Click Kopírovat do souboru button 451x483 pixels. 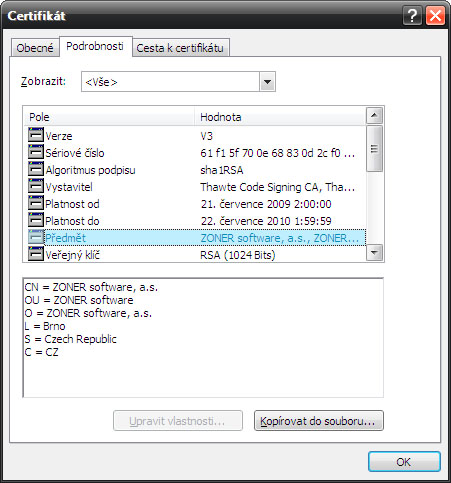pos(319,421)
